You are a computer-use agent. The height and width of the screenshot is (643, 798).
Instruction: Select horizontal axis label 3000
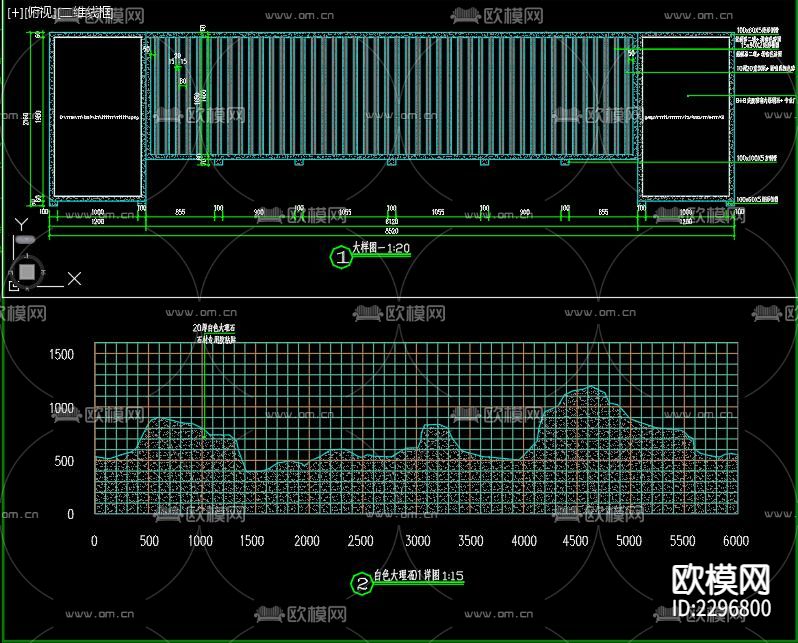click(x=418, y=541)
